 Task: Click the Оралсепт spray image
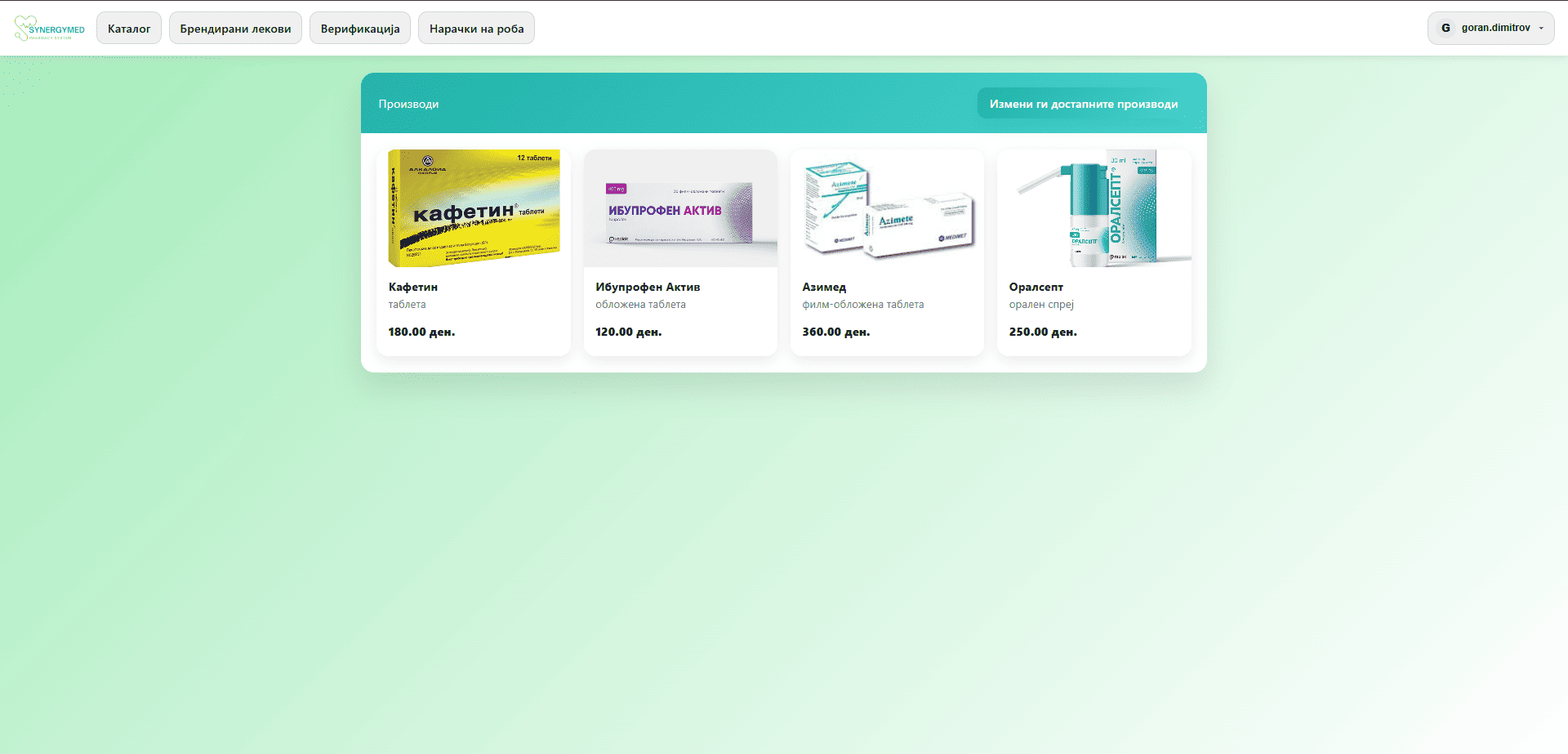point(1094,208)
